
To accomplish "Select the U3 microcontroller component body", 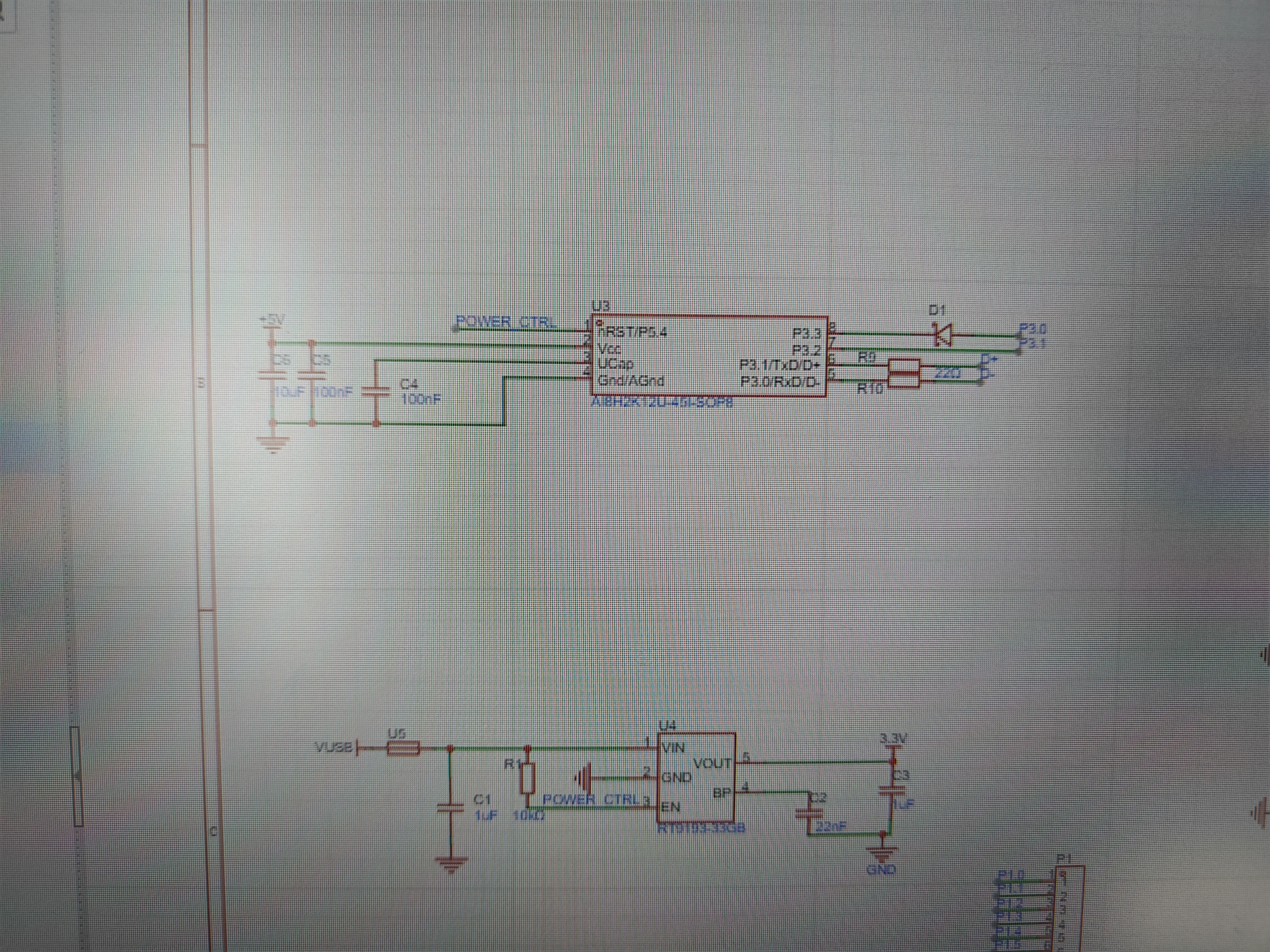I will 710,356.
